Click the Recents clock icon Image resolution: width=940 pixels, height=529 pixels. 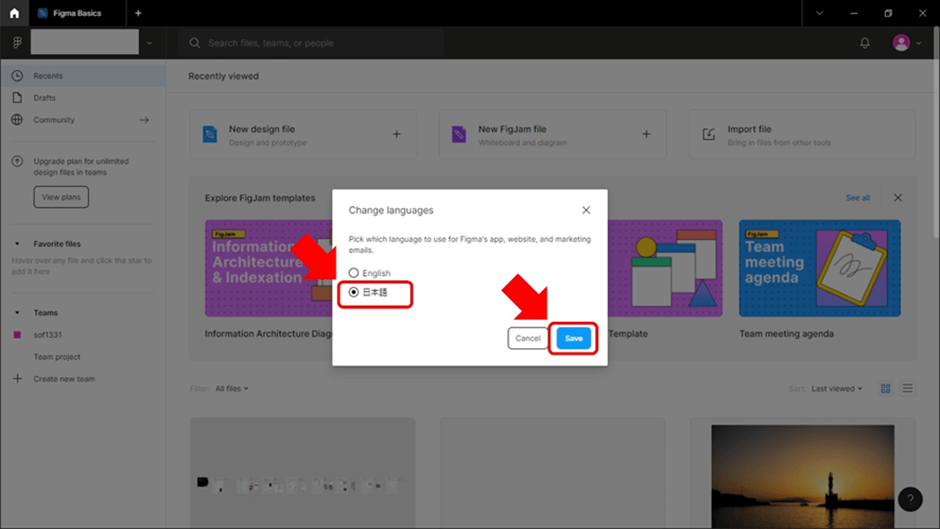tap(17, 76)
